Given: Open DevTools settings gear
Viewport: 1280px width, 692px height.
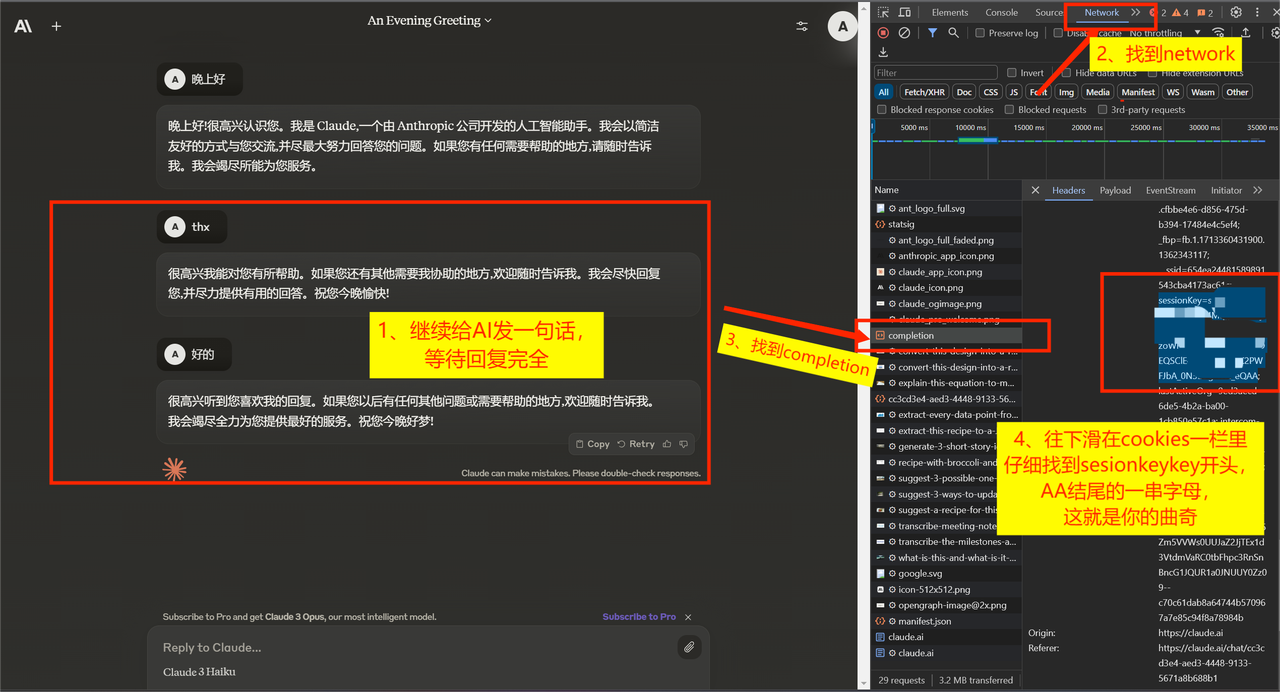Looking at the screenshot, I should (x=1236, y=13).
